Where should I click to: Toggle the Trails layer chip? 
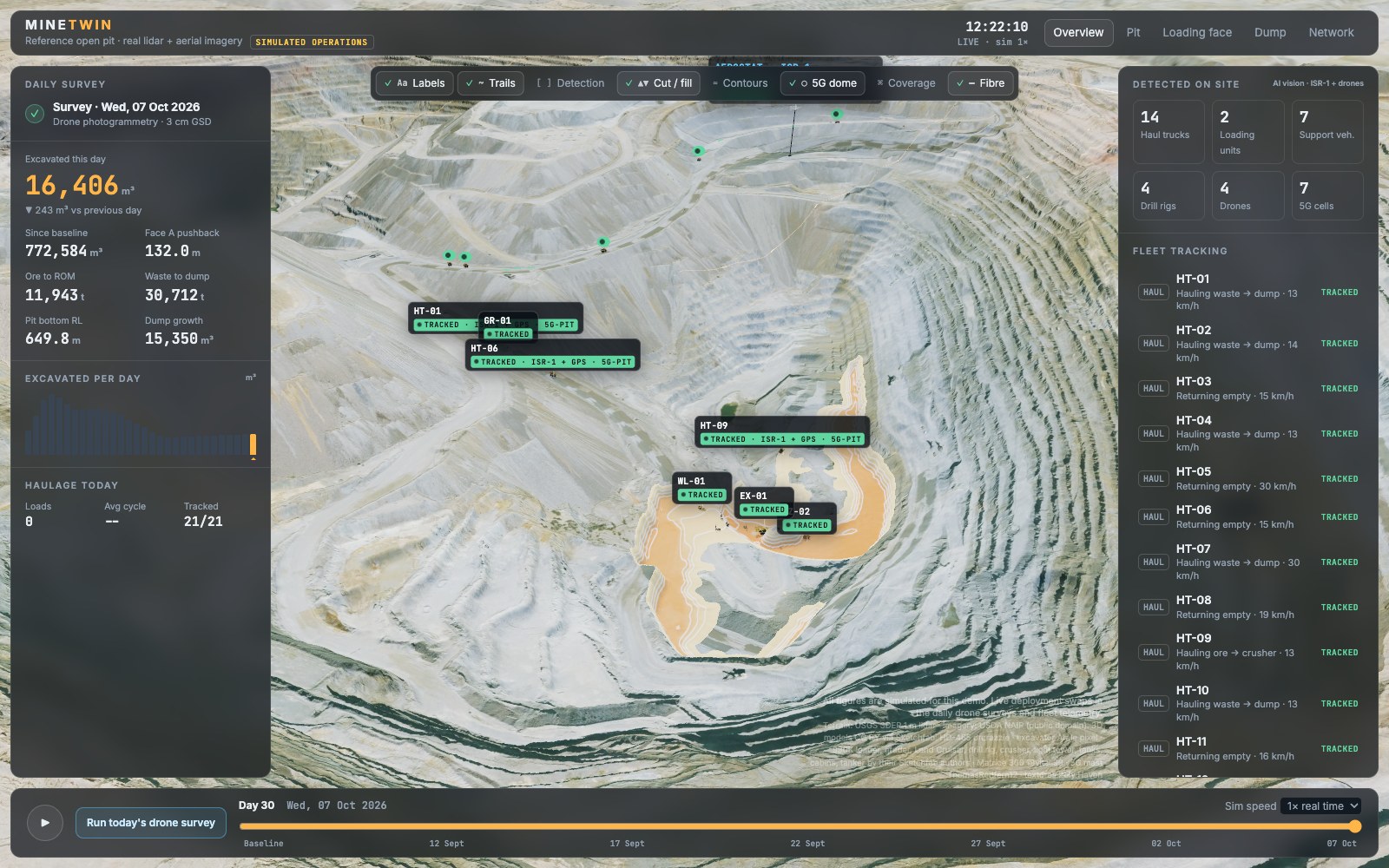490,83
